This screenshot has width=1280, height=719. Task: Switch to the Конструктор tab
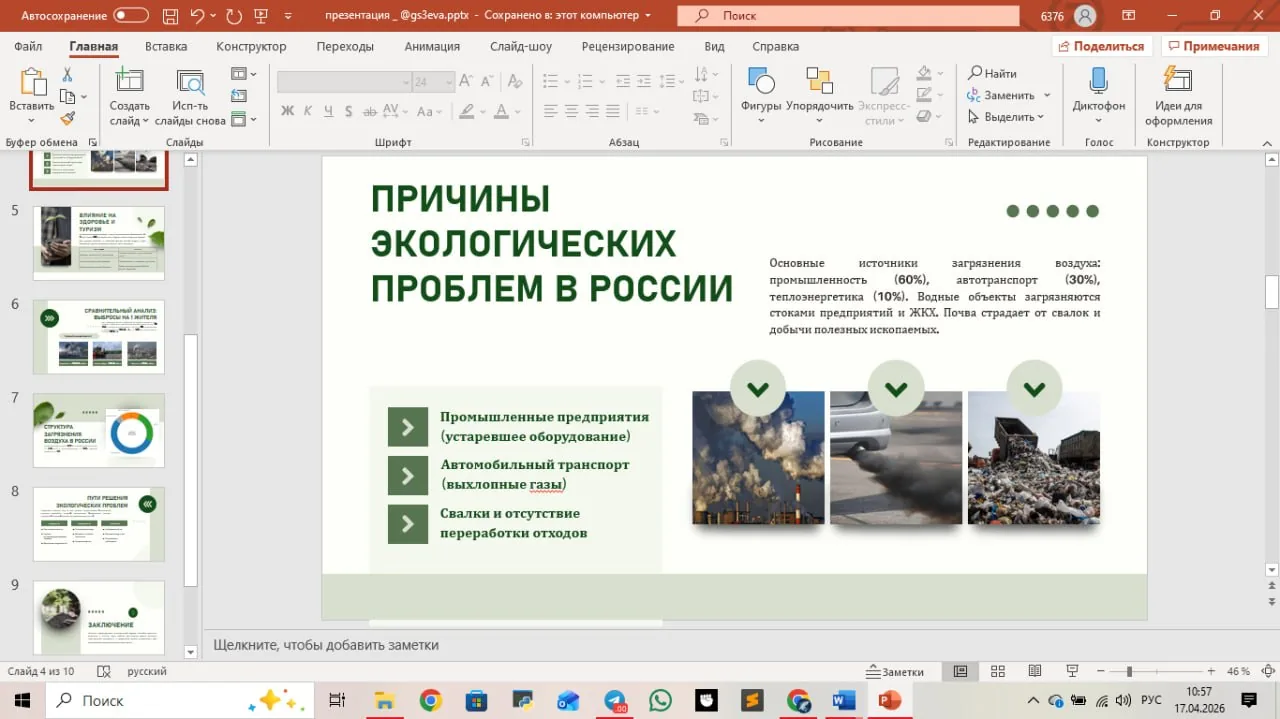251,46
